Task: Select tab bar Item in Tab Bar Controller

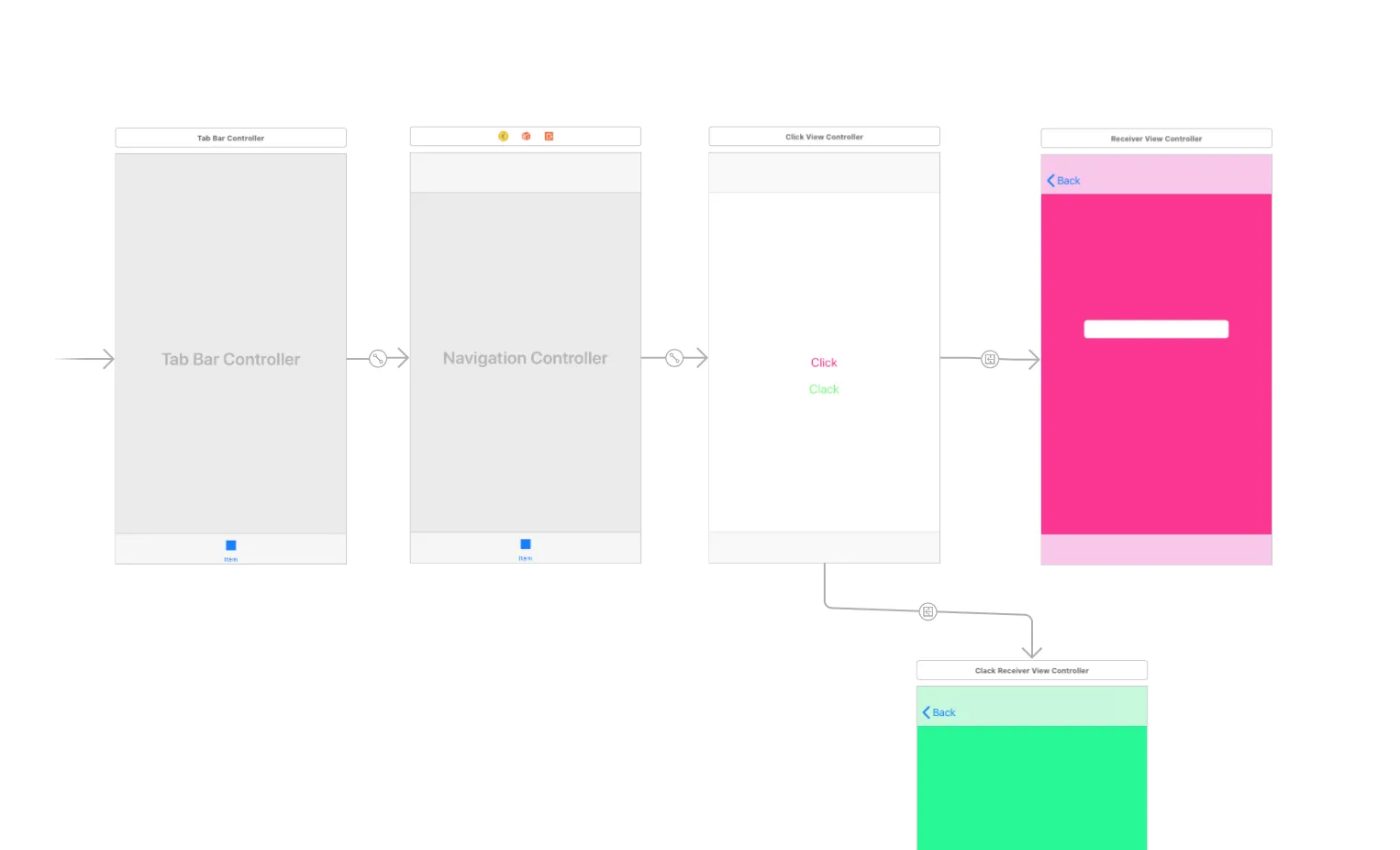Action: coord(231,550)
